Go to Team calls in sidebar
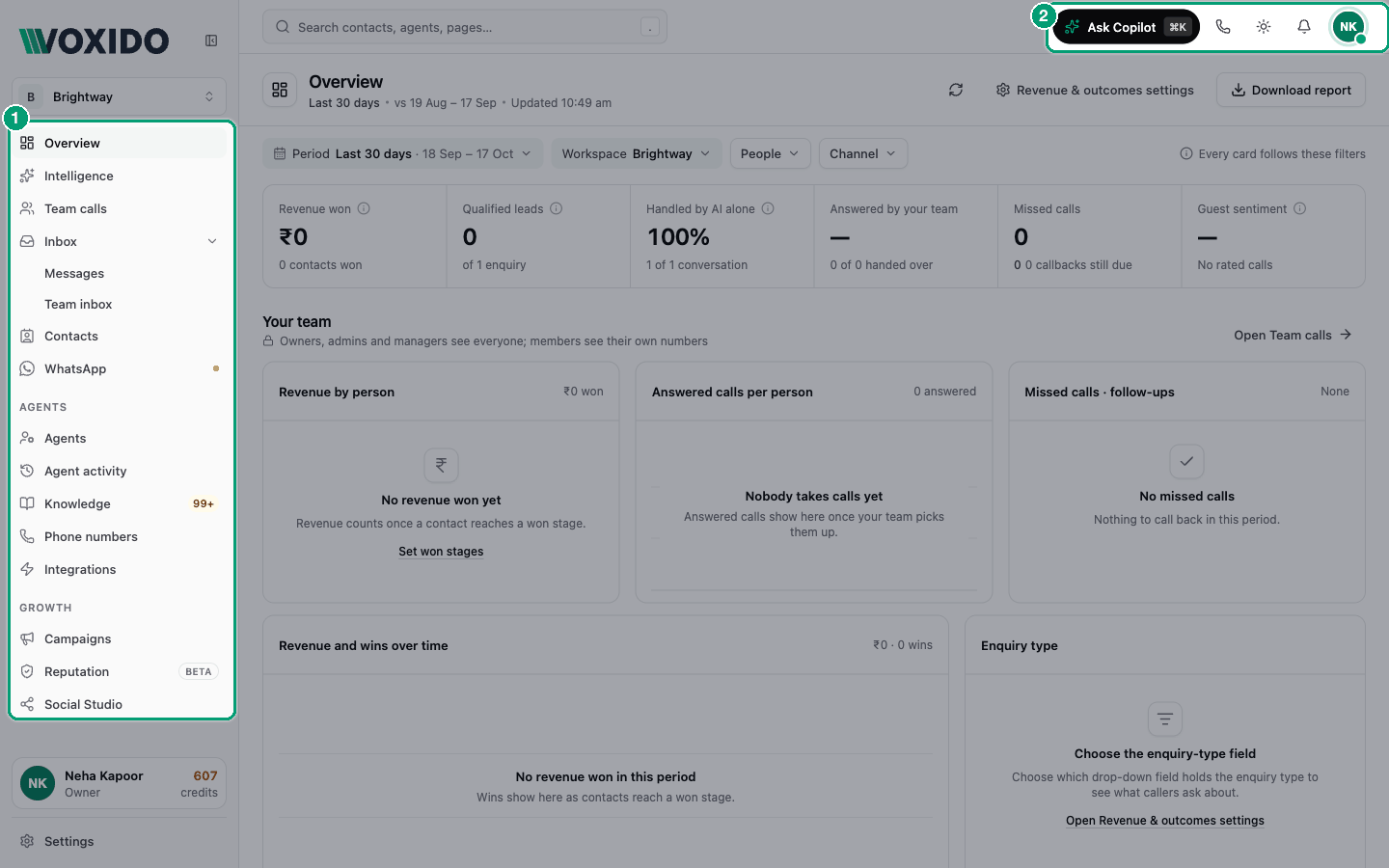The image size is (1389, 868). (x=121, y=208)
